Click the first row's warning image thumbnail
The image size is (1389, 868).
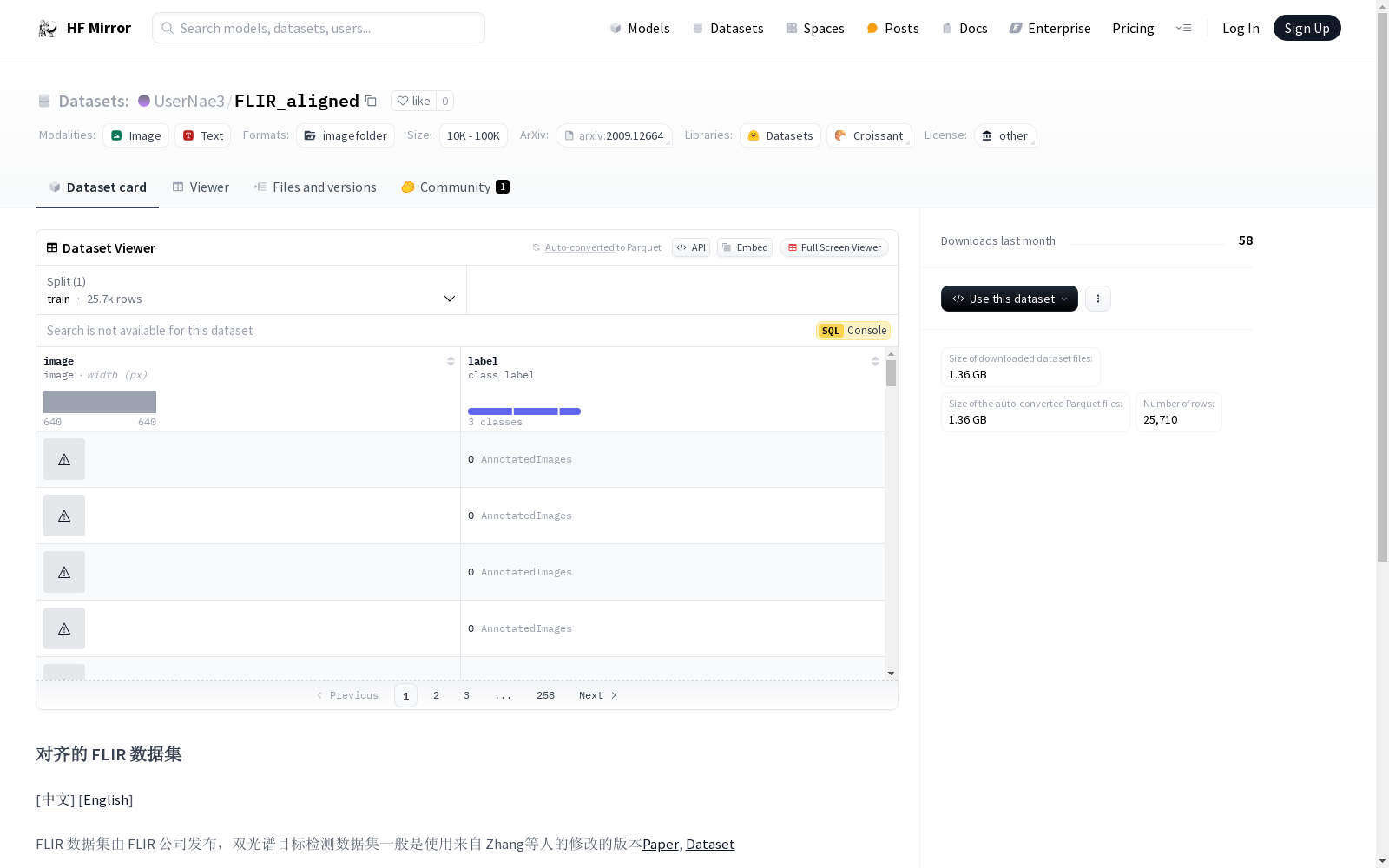tap(64, 459)
